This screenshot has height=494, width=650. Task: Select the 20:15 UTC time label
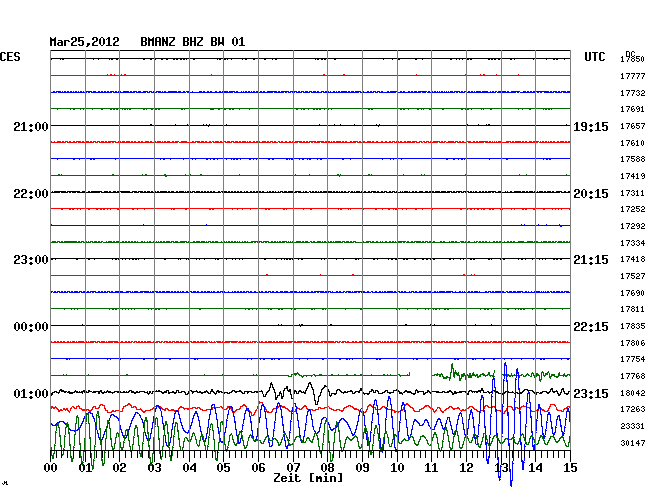click(x=591, y=194)
